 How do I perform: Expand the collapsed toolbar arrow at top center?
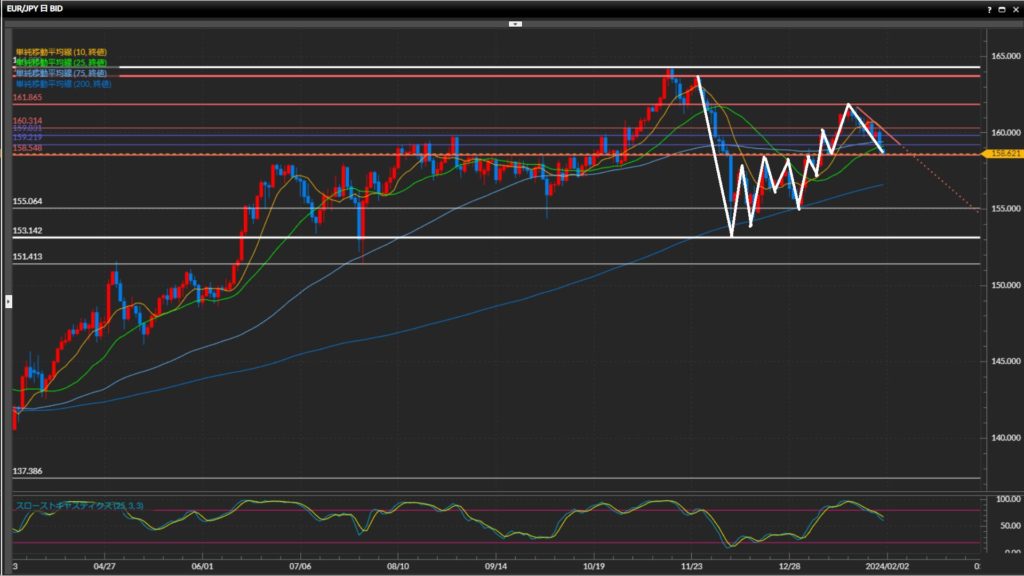point(515,22)
